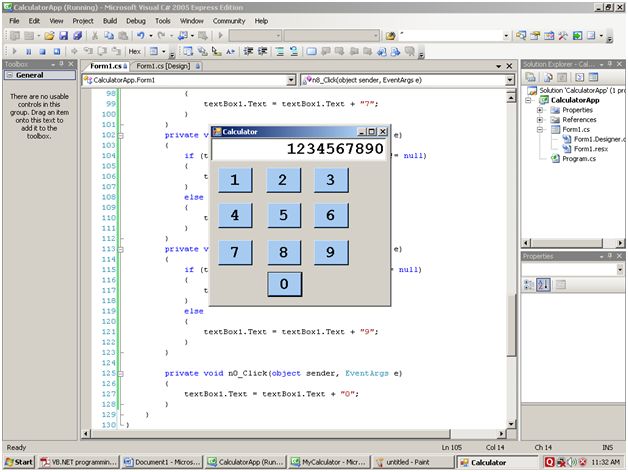Click the Open File folder icon

click(x=49, y=35)
